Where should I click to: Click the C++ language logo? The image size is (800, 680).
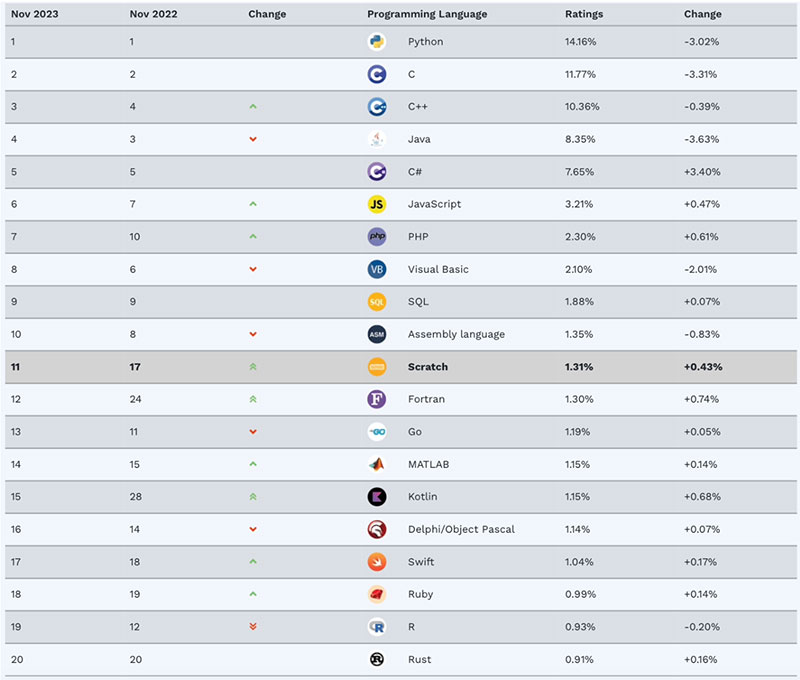[x=377, y=107]
